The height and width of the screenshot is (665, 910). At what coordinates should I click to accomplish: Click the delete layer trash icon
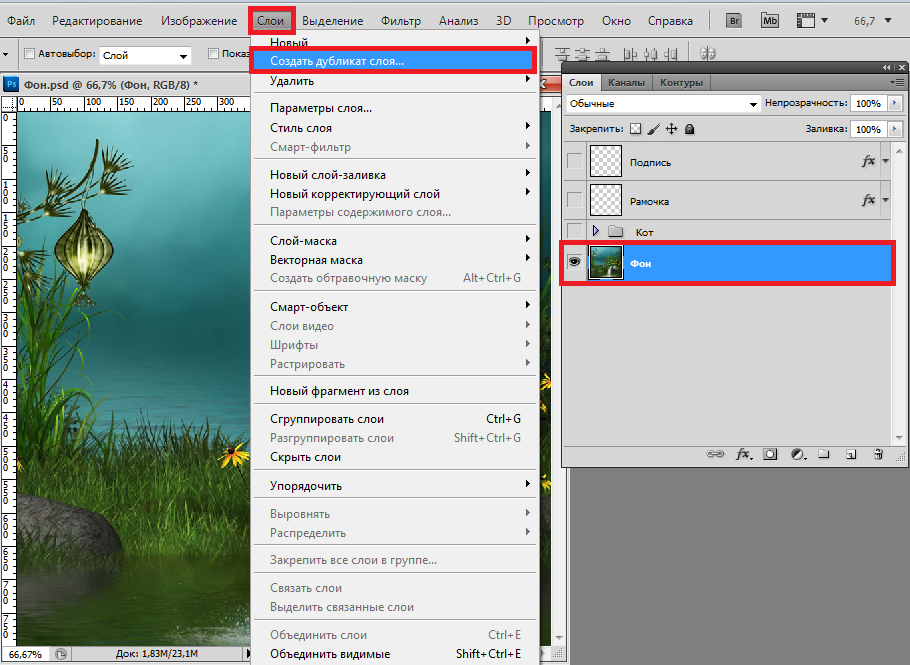tap(878, 454)
